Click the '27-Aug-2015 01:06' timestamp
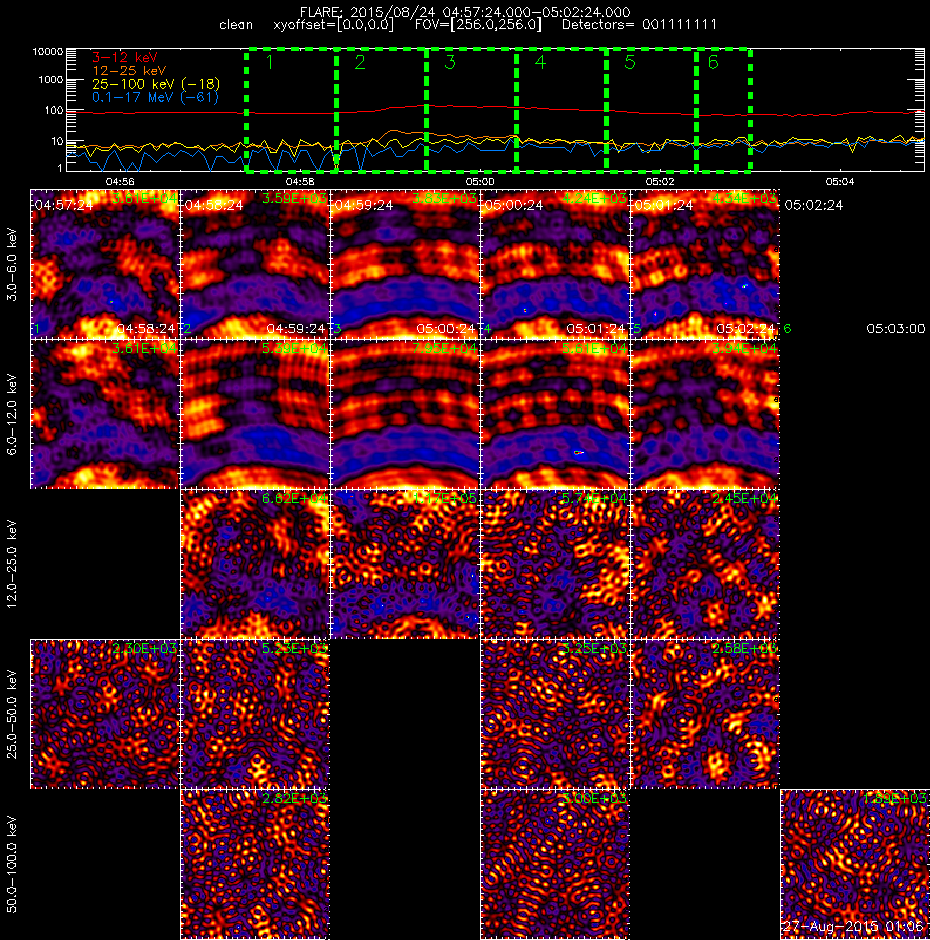 853,927
